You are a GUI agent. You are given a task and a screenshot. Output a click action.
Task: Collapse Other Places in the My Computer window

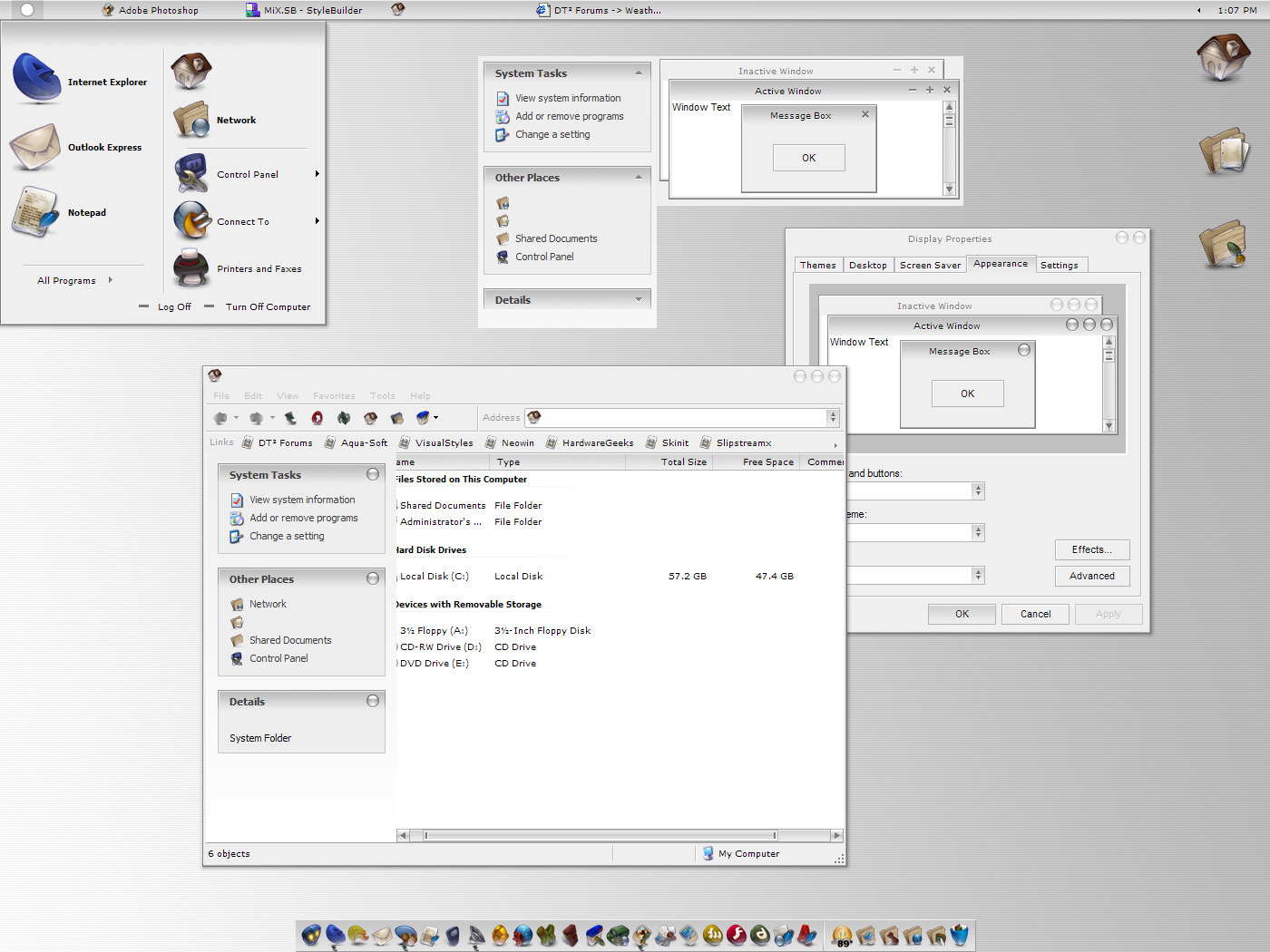click(x=373, y=578)
